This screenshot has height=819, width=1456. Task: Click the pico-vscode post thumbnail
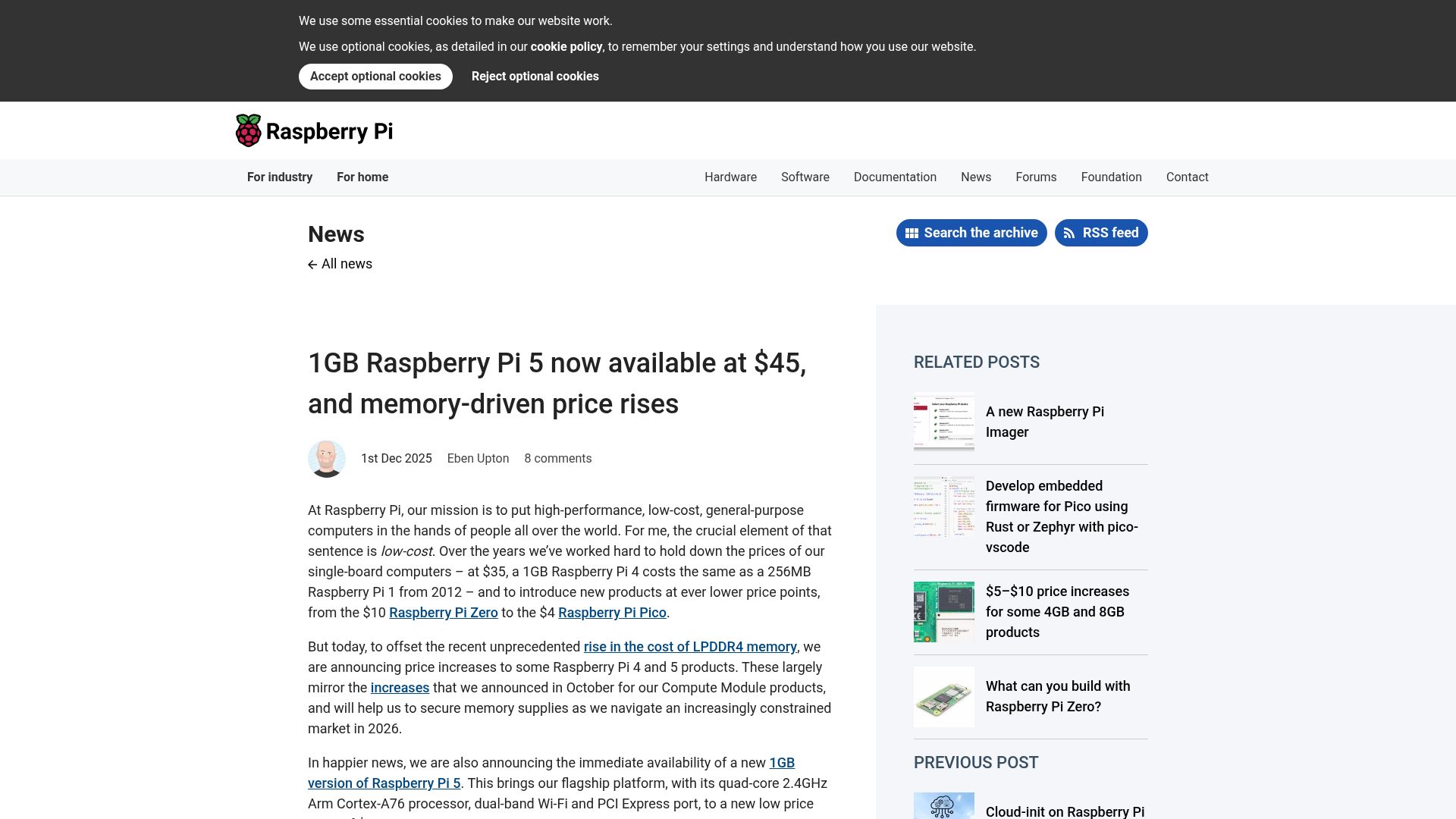(x=944, y=507)
